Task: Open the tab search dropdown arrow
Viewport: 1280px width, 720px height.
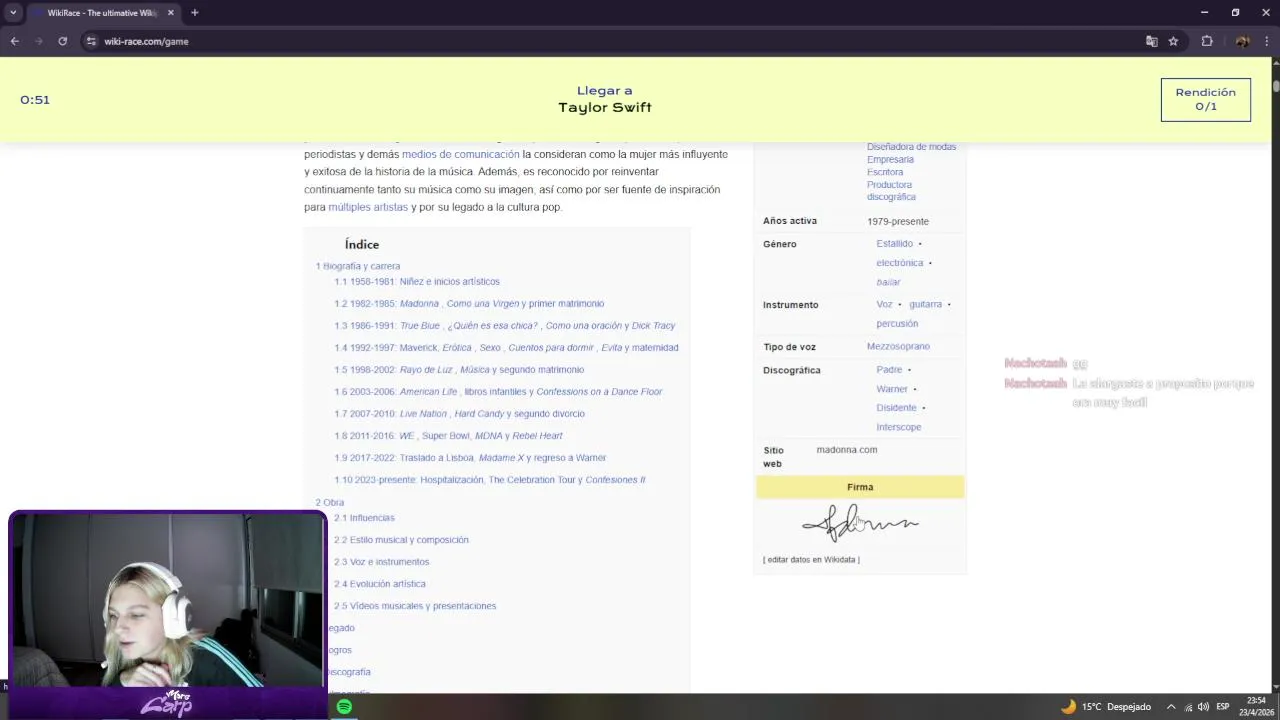Action: coord(13,13)
